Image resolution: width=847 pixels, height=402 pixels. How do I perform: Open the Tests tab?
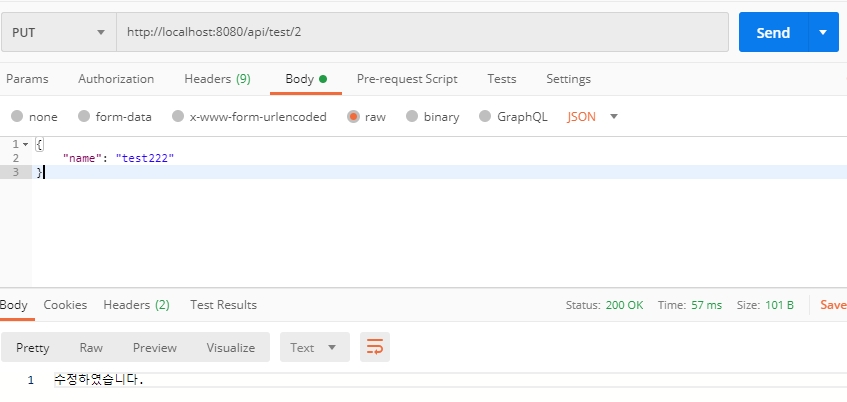tap(501, 79)
